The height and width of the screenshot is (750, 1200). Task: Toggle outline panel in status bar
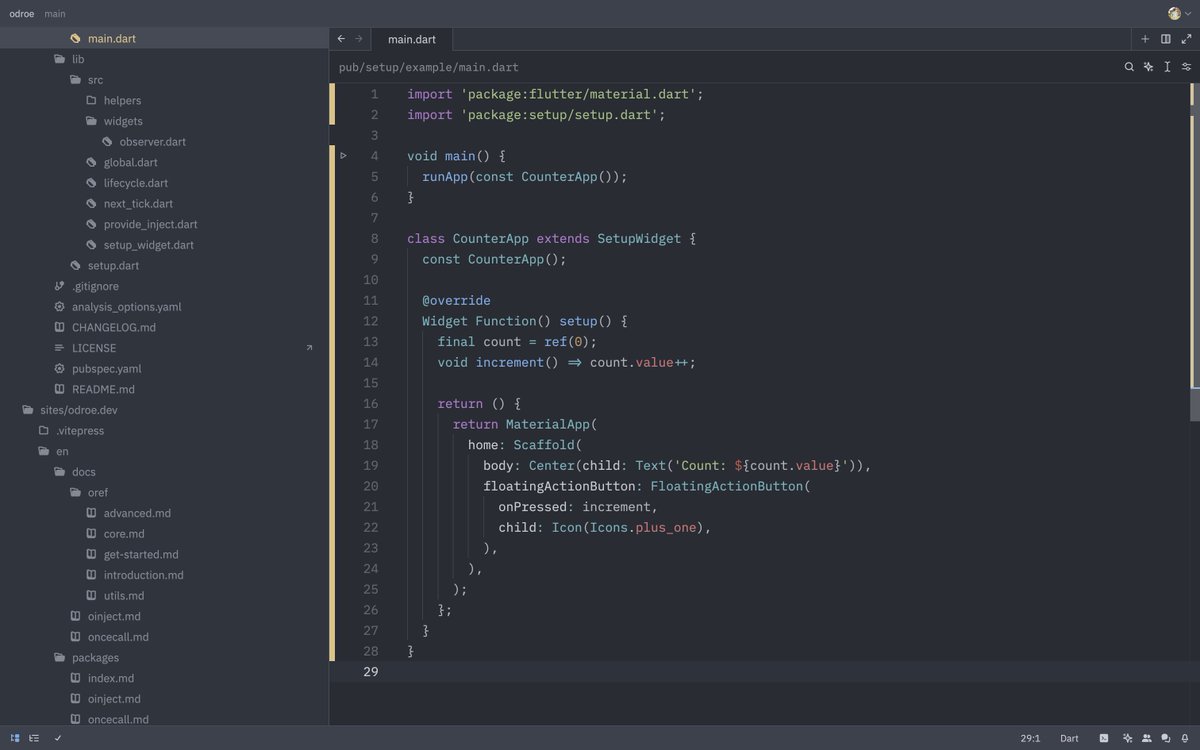(34, 738)
